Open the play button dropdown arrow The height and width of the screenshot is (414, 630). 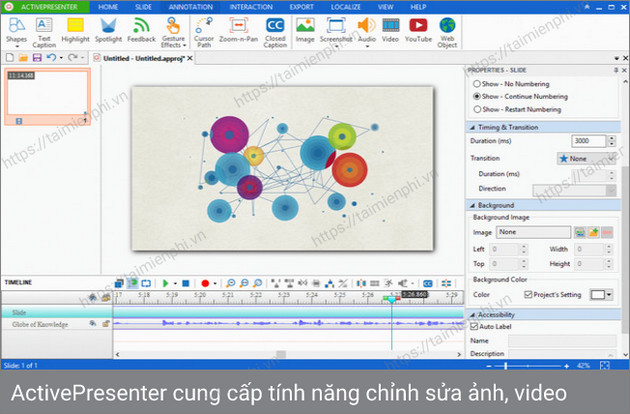pos(175,284)
